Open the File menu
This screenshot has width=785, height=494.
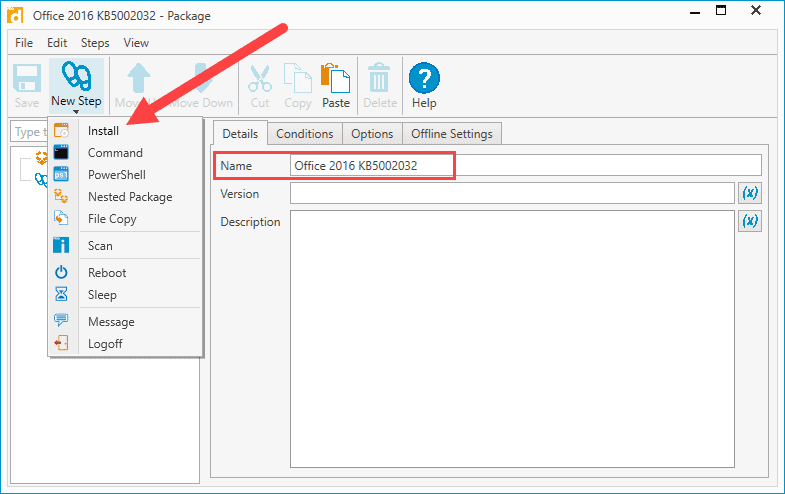(x=24, y=43)
